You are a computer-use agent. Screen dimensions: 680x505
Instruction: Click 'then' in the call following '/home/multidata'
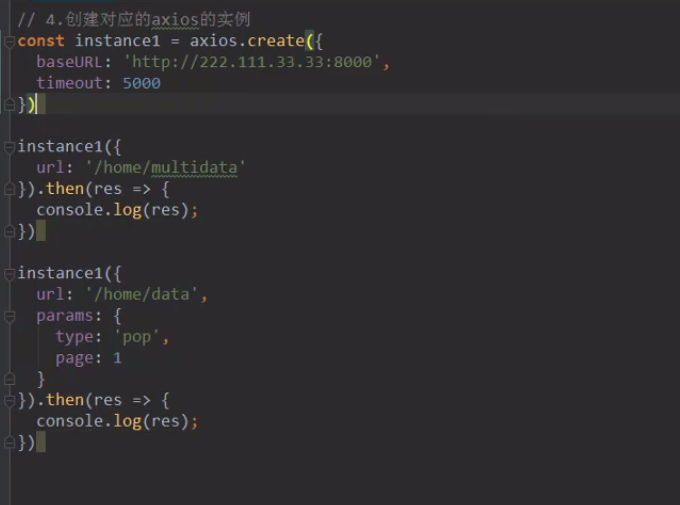(65, 189)
